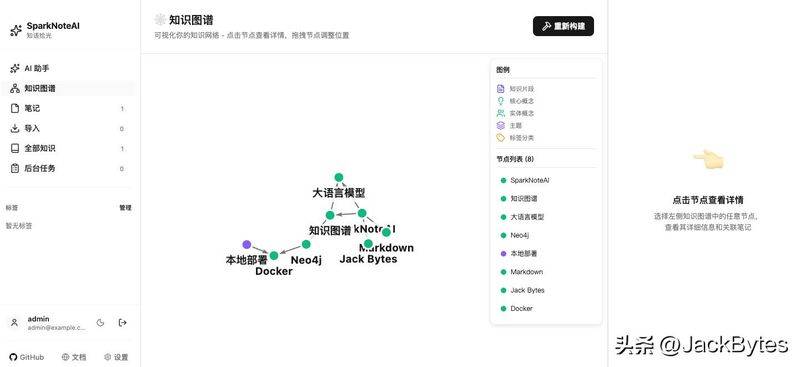Select Docker in the node list
800x367 pixels.
tap(546, 309)
